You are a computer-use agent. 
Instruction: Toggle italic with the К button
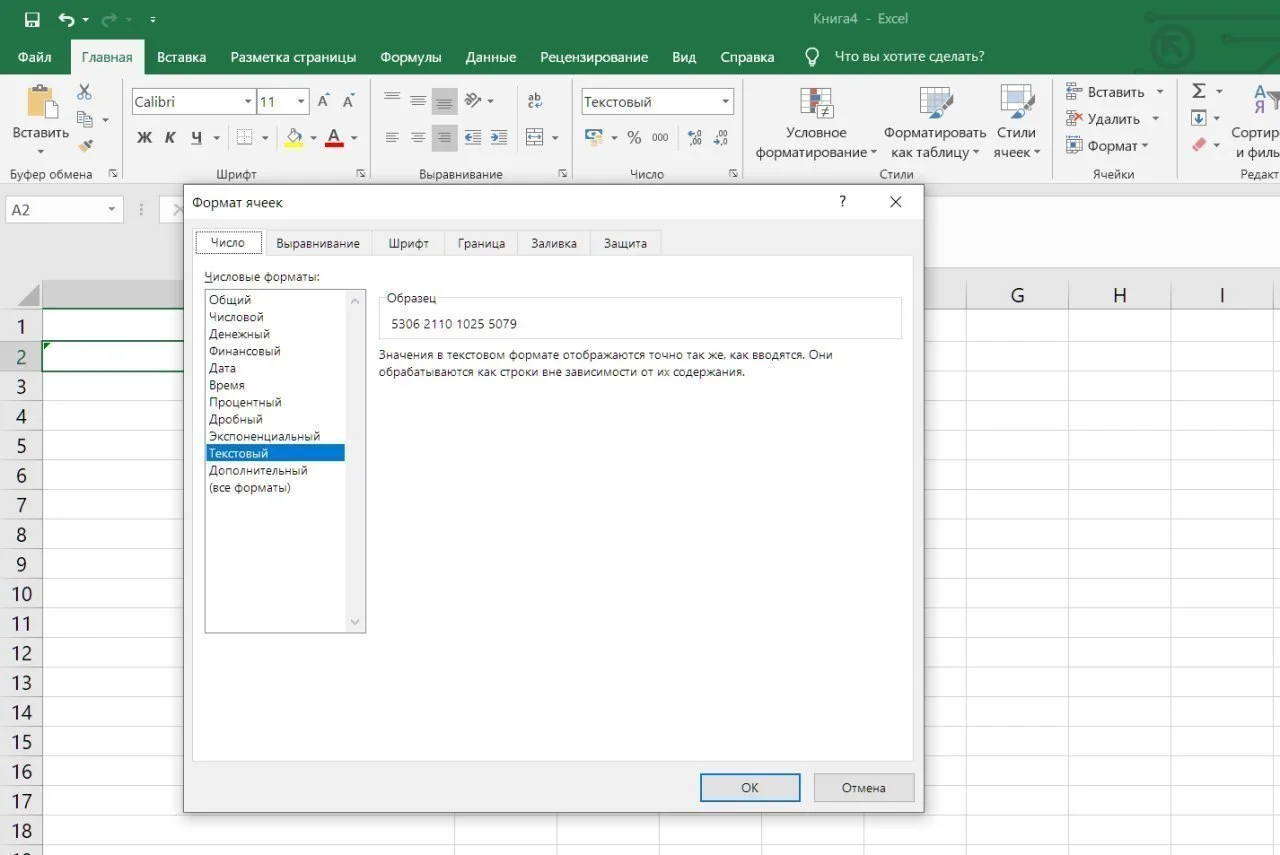[x=170, y=137]
